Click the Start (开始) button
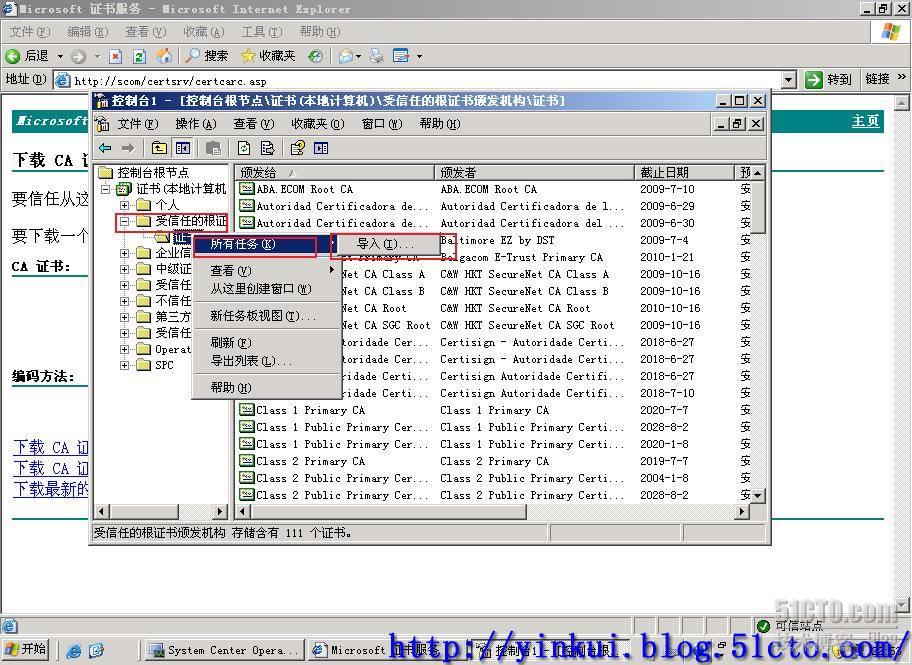 tap(26, 649)
